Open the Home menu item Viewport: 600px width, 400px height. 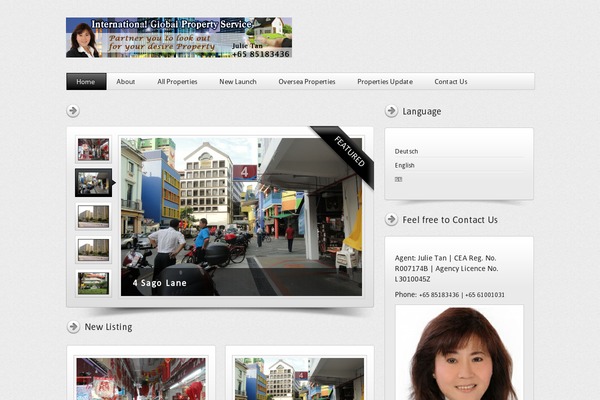(x=86, y=82)
